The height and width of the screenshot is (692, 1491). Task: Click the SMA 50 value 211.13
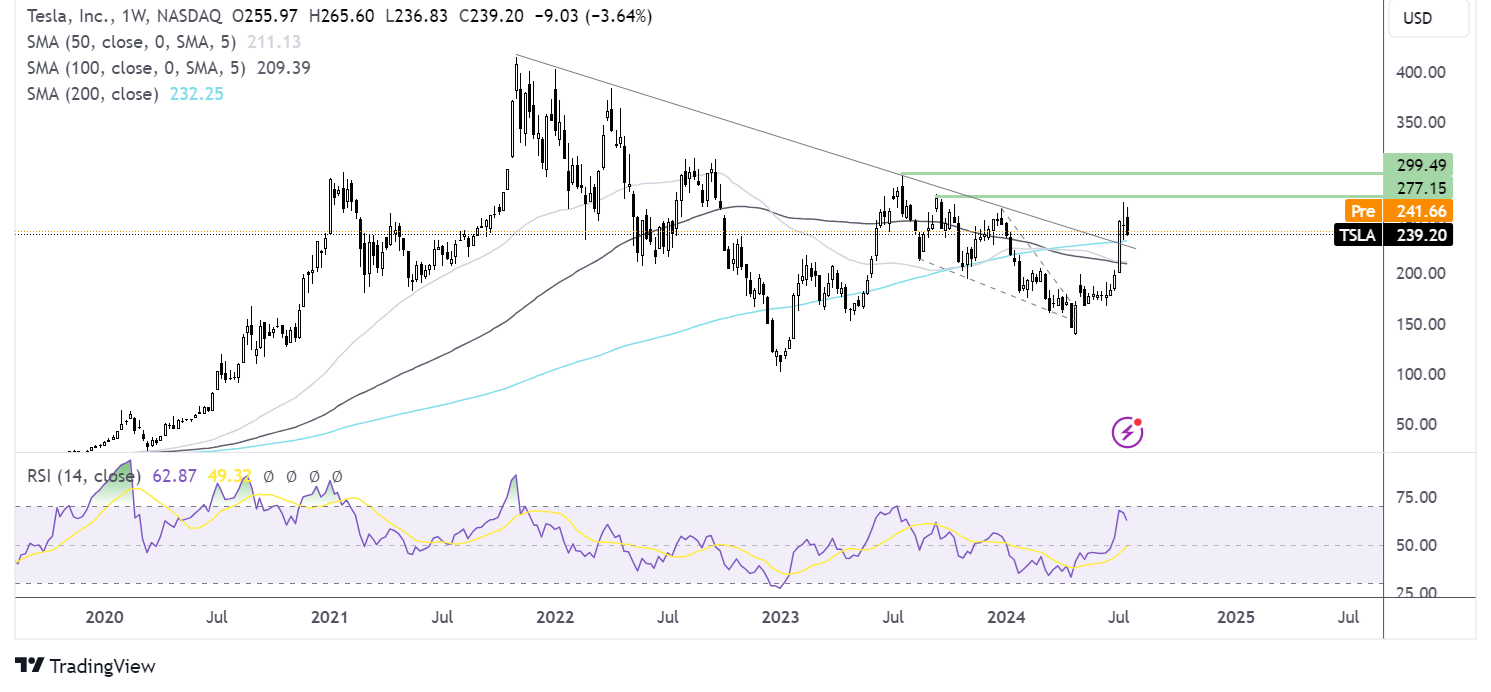coord(274,42)
